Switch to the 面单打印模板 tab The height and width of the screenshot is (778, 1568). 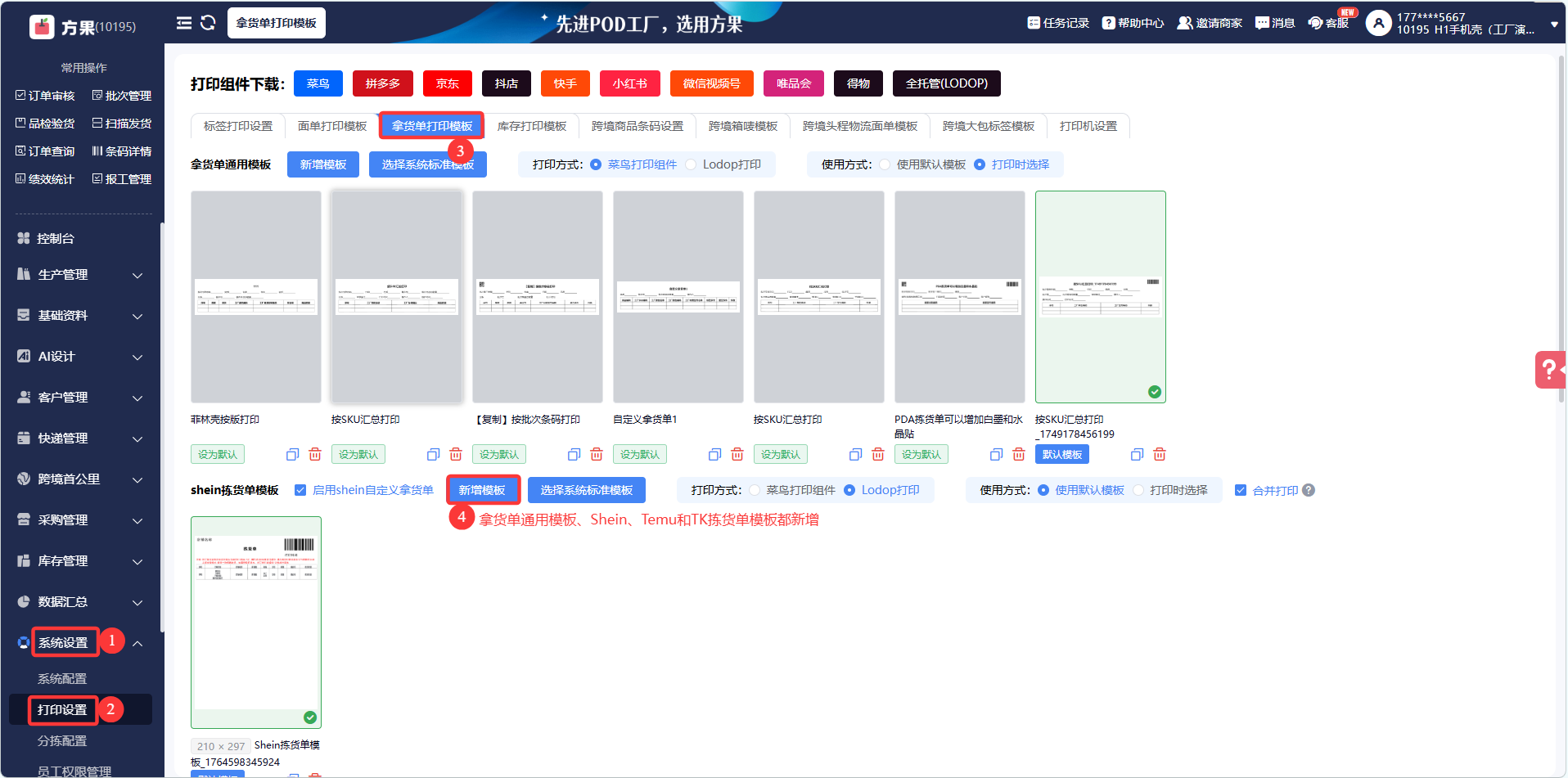pyautogui.click(x=332, y=126)
